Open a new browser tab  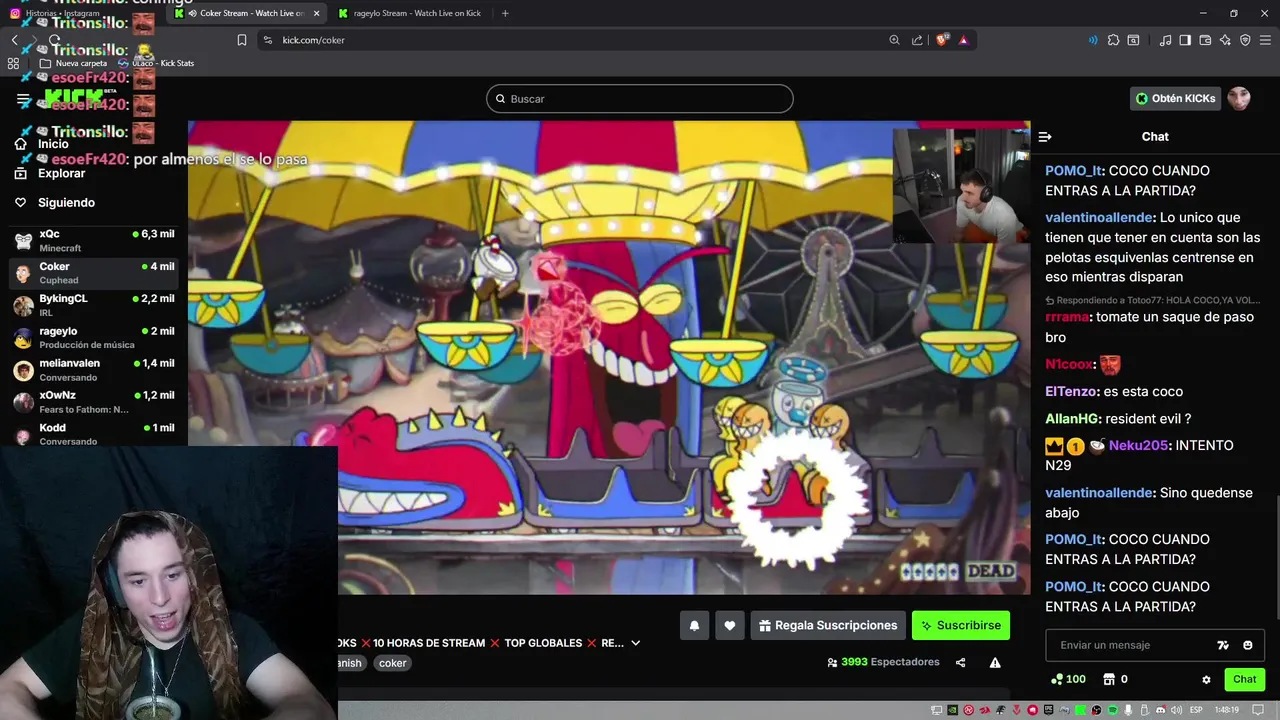point(505,13)
